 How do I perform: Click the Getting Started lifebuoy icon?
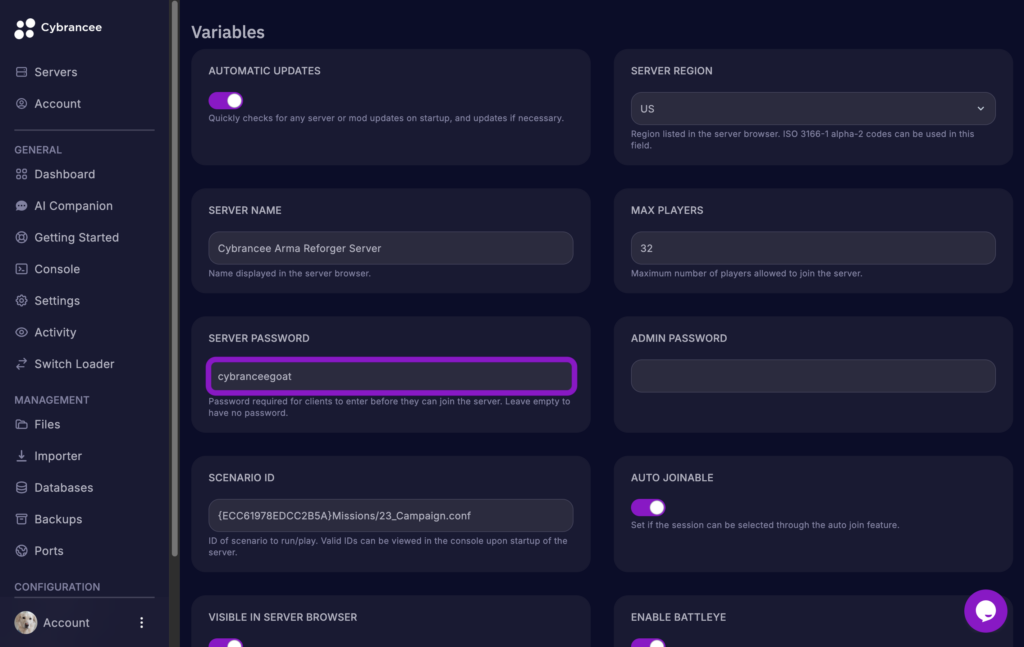click(x=22, y=237)
